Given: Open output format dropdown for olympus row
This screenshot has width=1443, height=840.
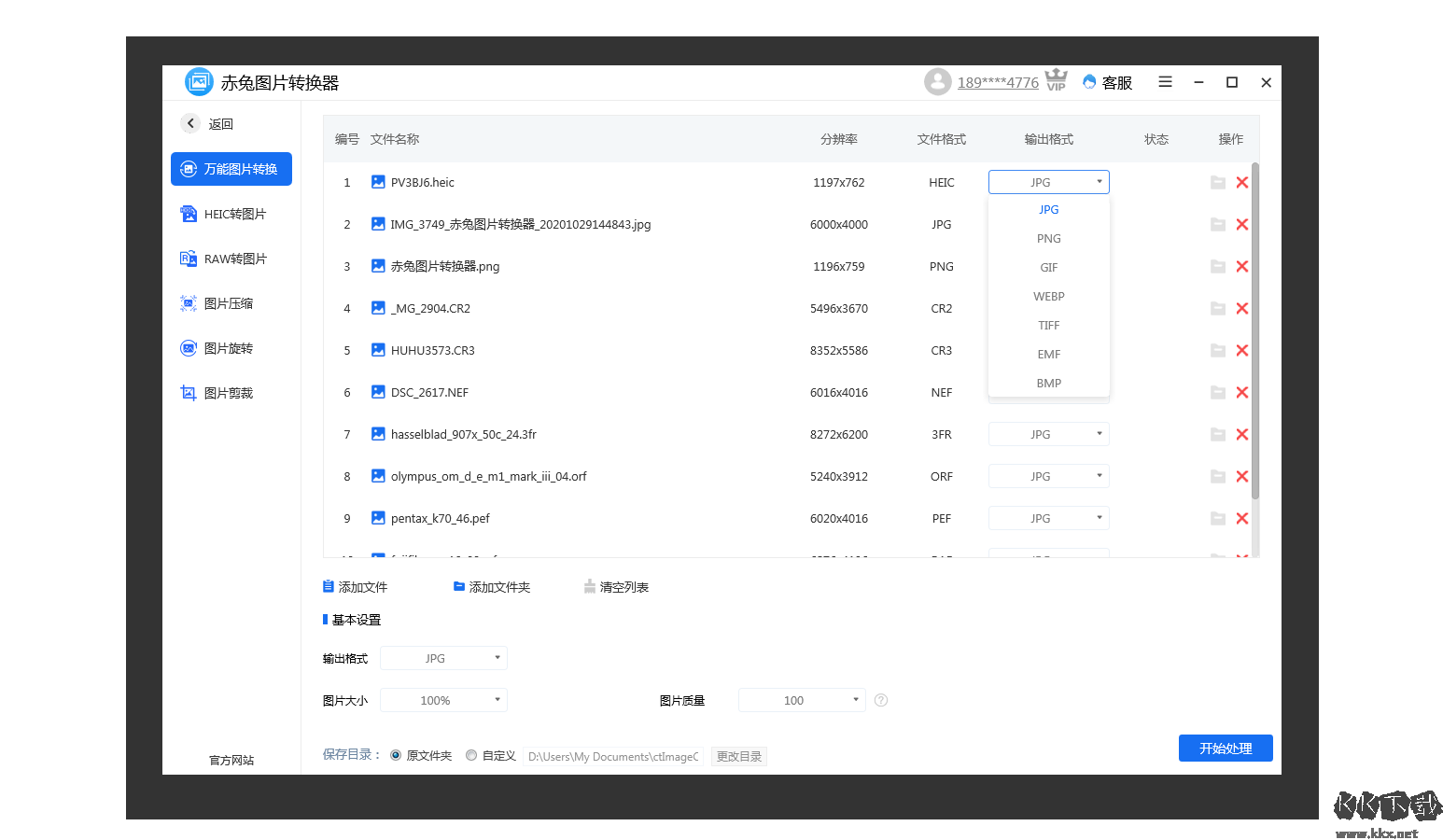Looking at the screenshot, I should point(1049,476).
